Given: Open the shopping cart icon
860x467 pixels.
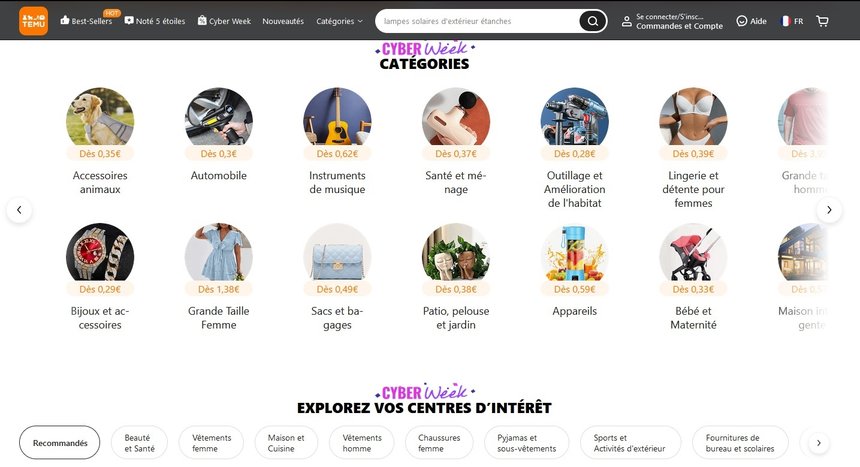Looking at the screenshot, I should (822, 21).
